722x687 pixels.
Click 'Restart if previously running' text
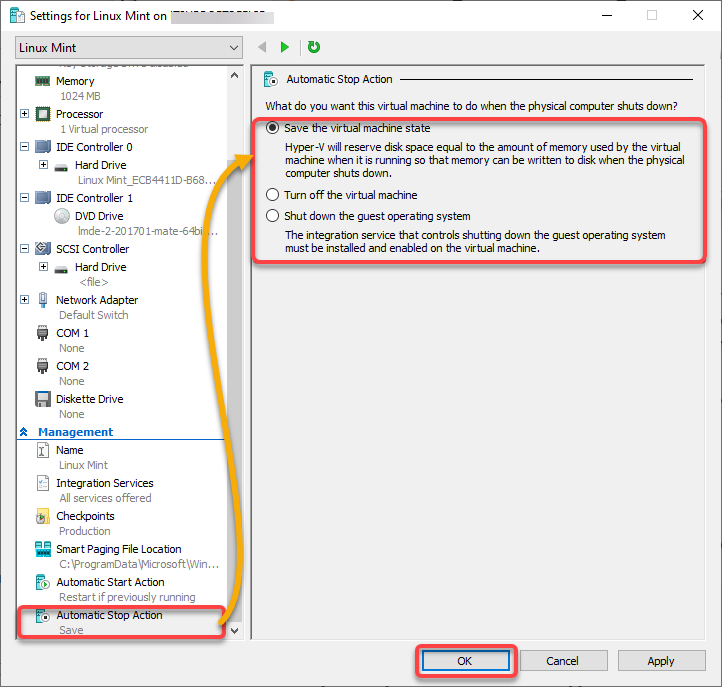127,597
